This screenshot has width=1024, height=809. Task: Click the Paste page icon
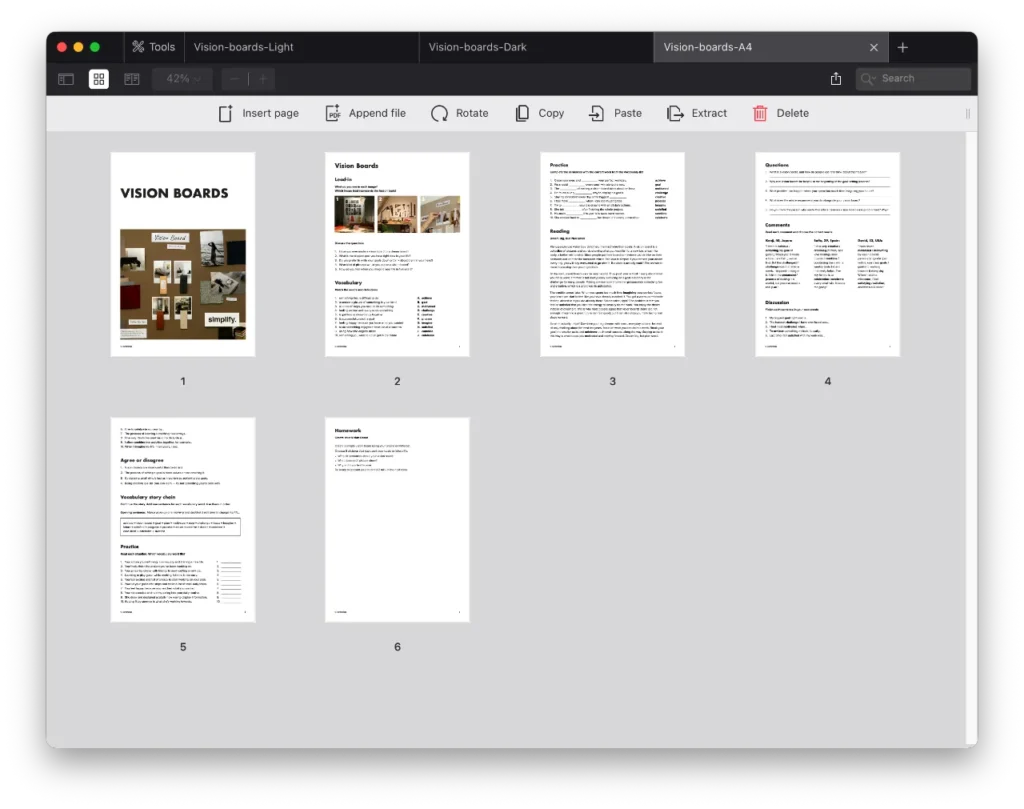[x=595, y=113]
